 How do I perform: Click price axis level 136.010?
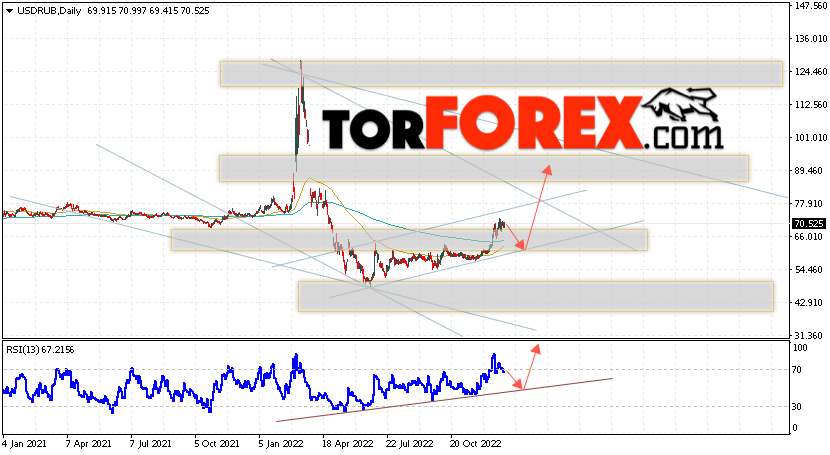[x=810, y=39]
